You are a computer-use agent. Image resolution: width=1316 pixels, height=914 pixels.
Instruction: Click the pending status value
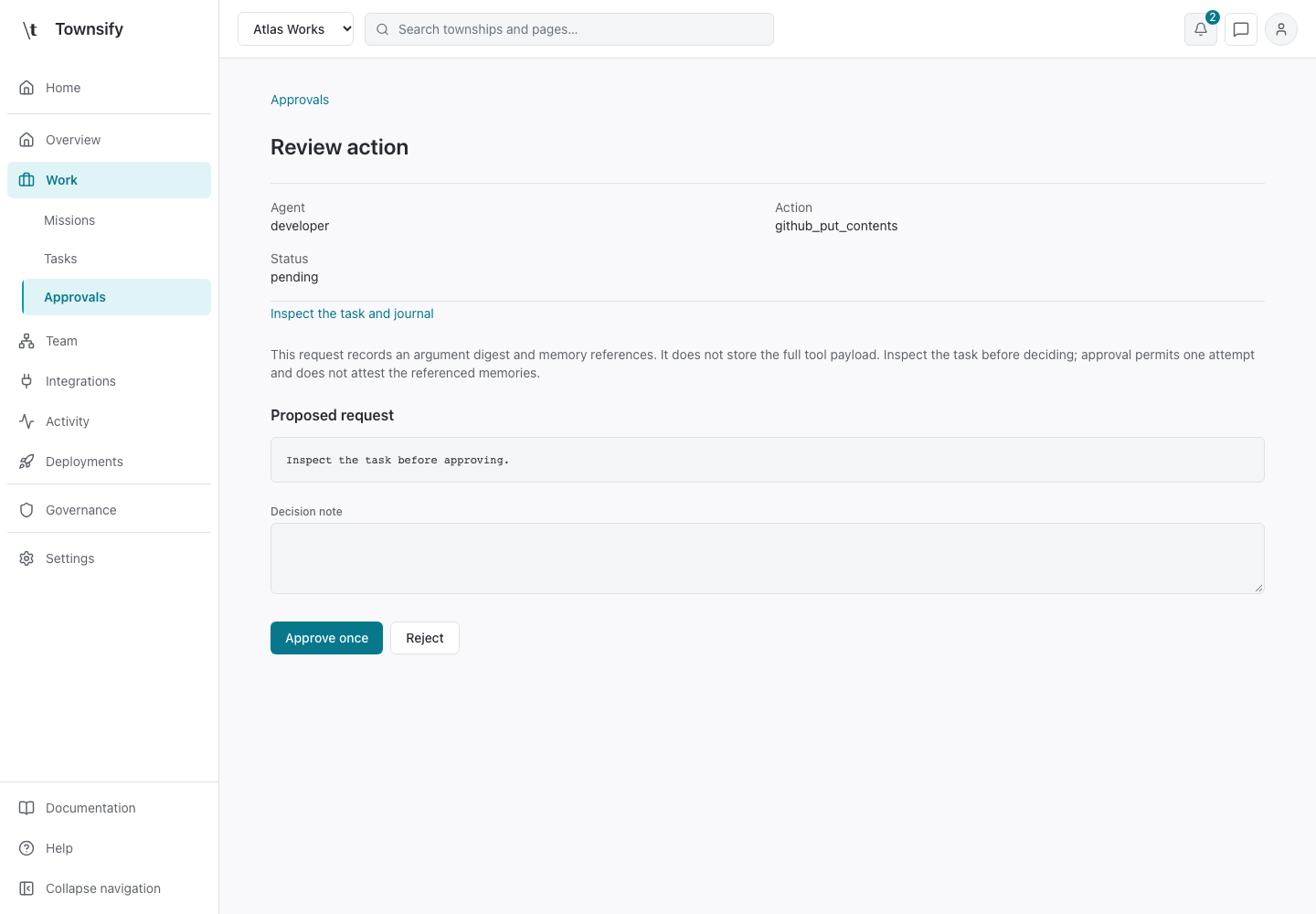point(294,277)
